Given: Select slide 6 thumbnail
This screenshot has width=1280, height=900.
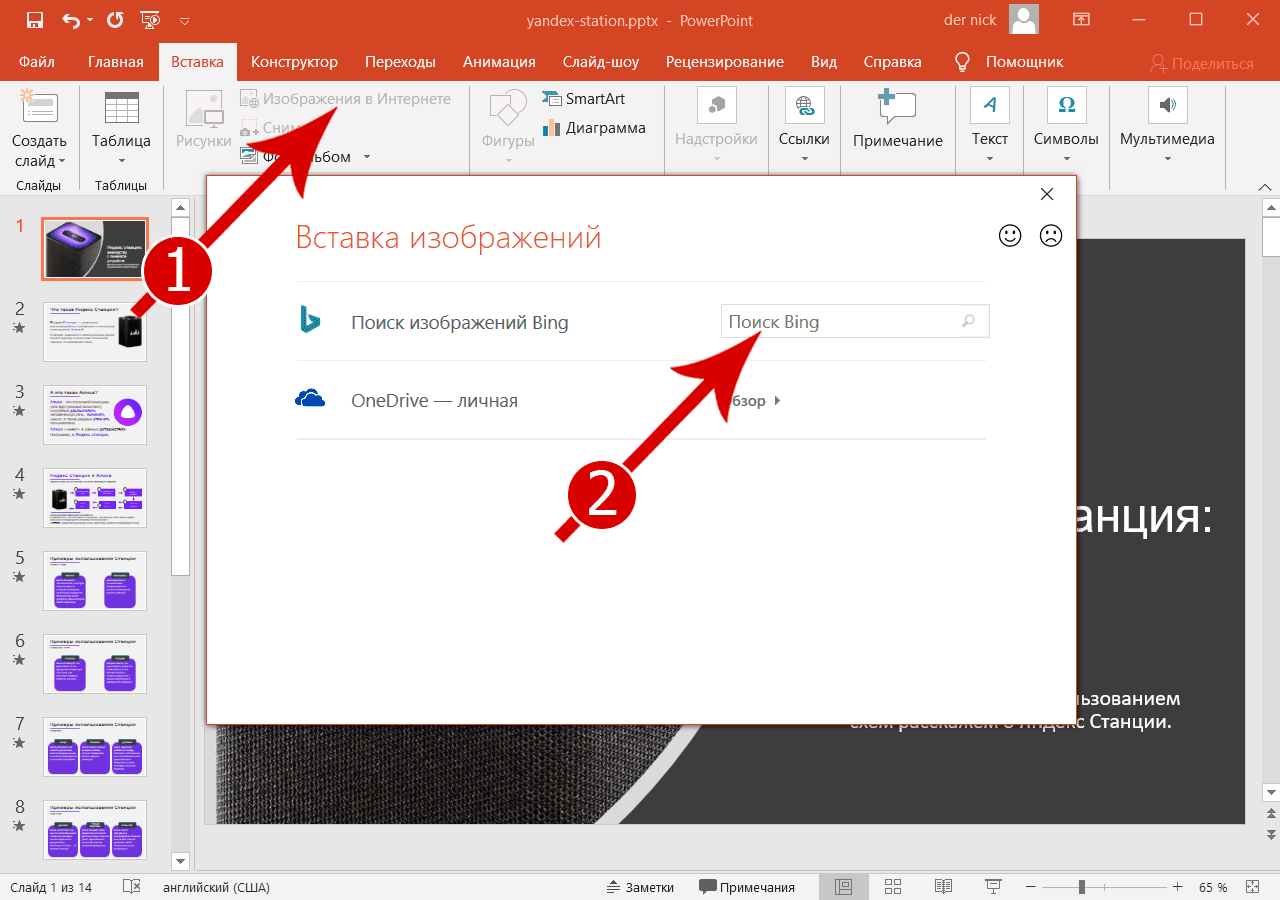Looking at the screenshot, I should pyautogui.click(x=95, y=664).
